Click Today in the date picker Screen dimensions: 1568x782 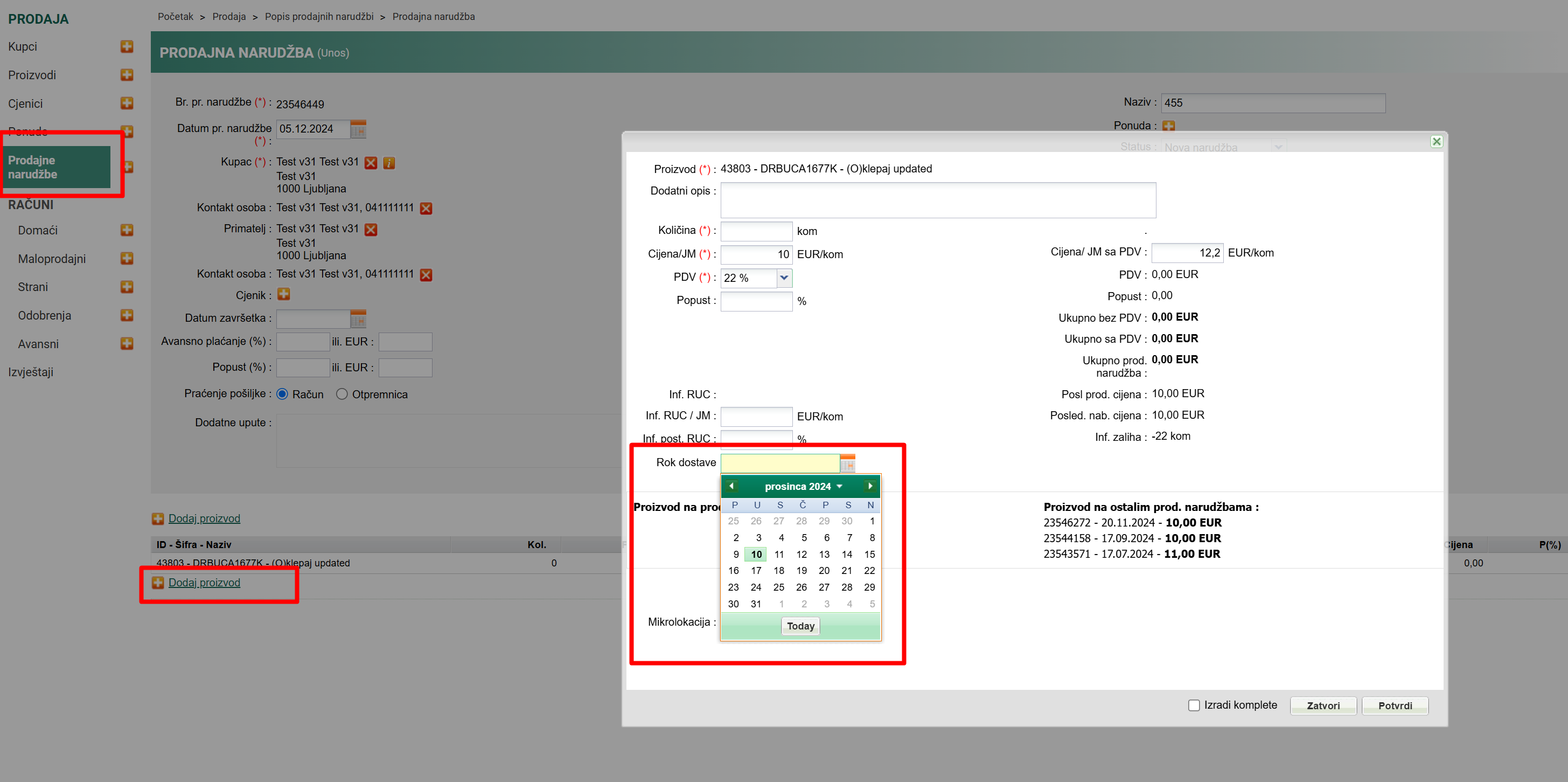[800, 626]
